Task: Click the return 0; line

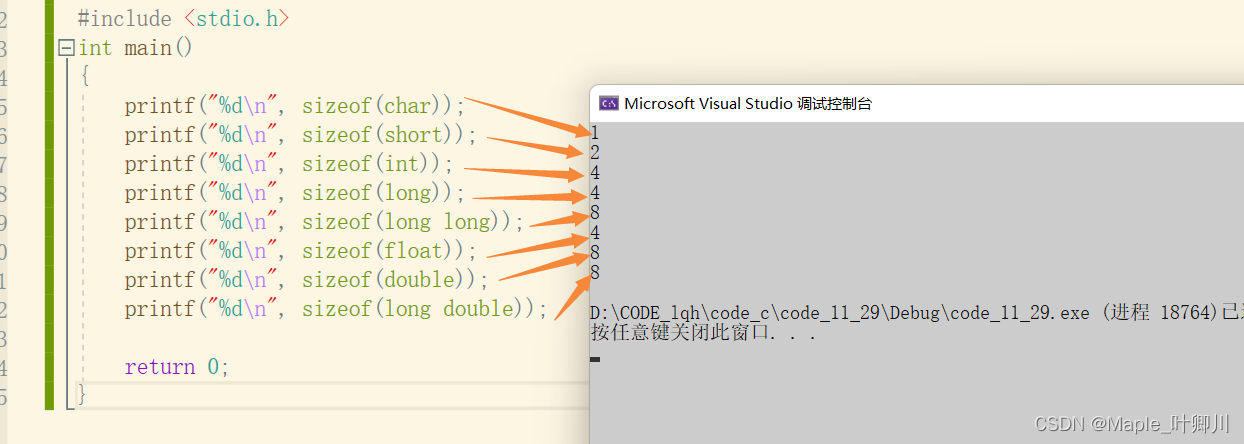Action: (177, 367)
